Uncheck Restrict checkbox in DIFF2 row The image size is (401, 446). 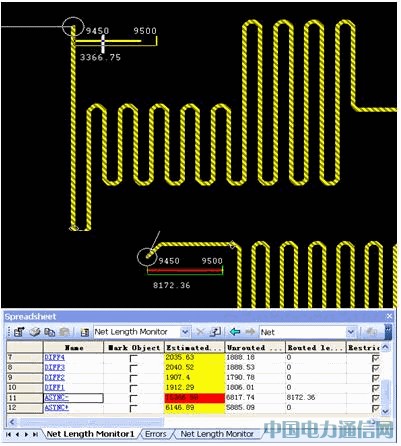(x=376, y=378)
